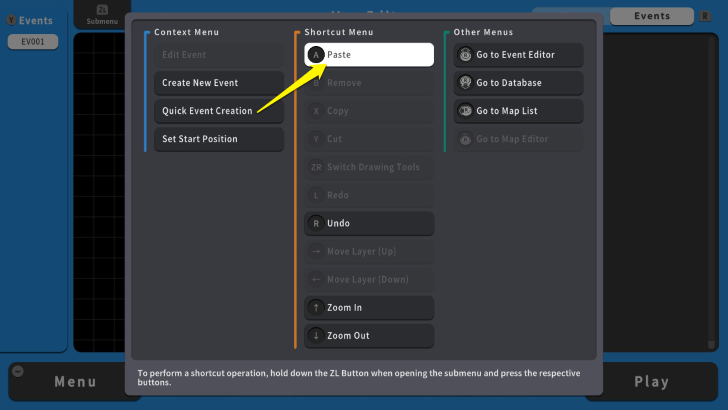Click the Events tab at top right
Image resolution: width=728 pixels, height=410 pixels.
pyautogui.click(x=652, y=16)
